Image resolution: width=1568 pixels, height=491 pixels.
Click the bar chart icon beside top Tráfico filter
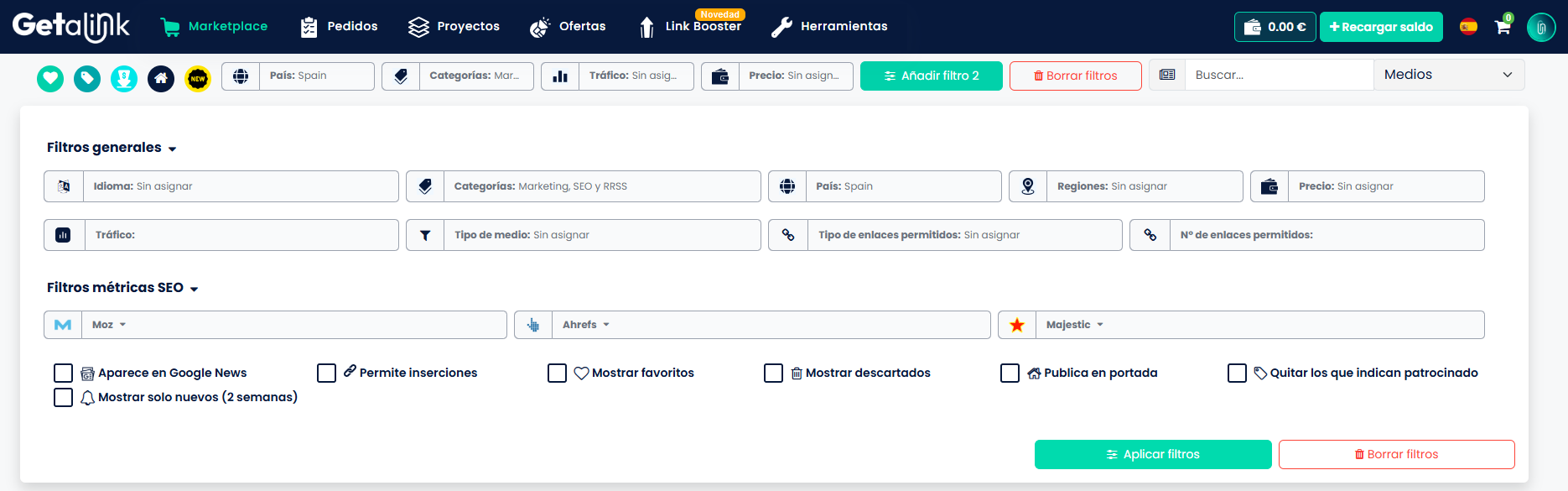560,76
